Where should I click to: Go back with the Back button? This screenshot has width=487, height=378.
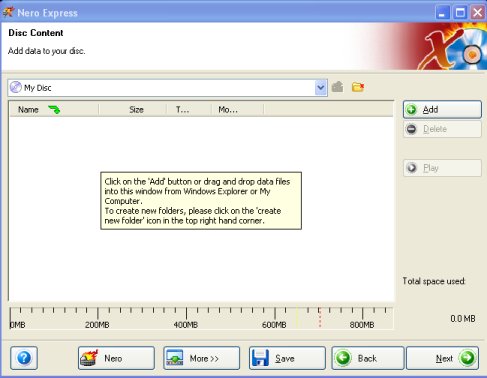[x=368, y=358]
